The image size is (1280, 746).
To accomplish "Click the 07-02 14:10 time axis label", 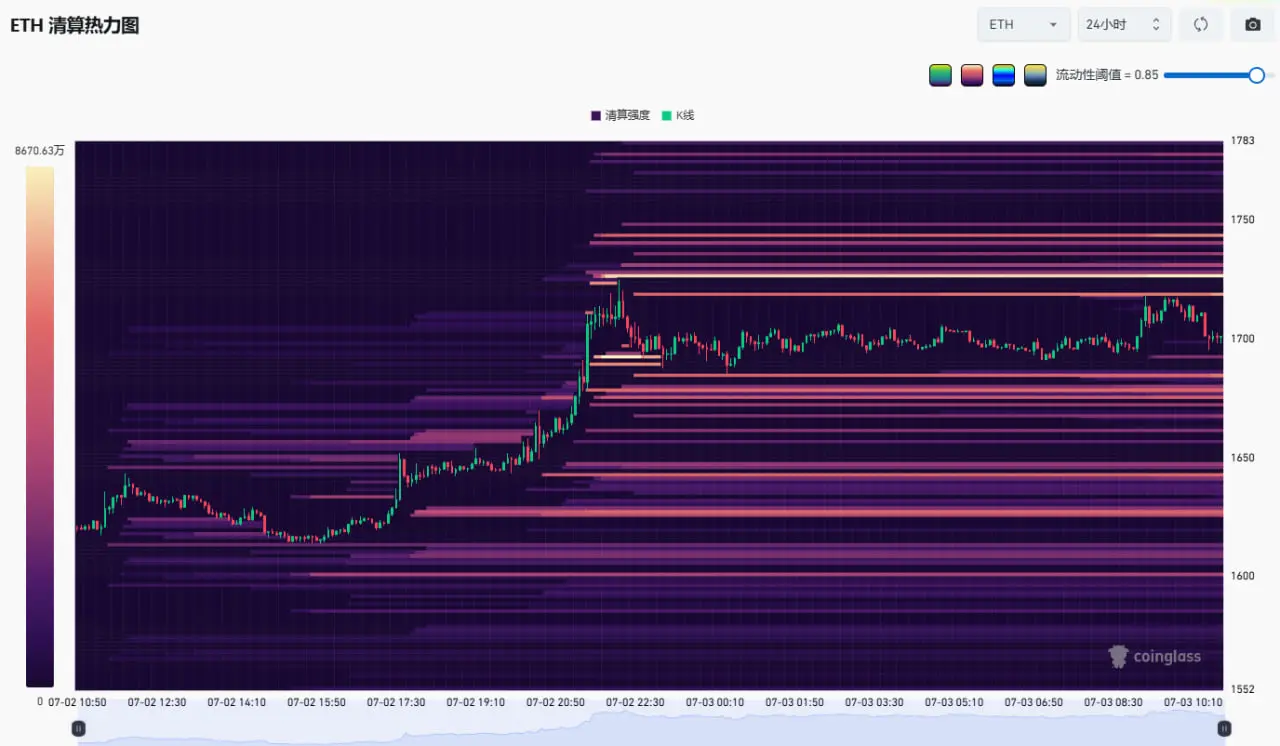I will (237, 703).
